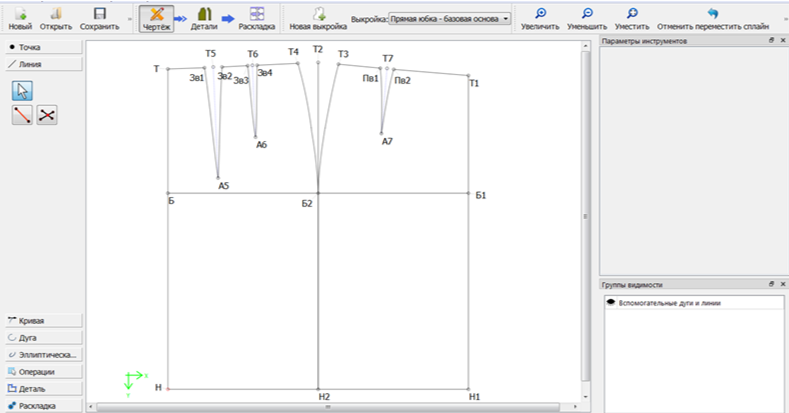
Task: Switch to Чертёж drawing mode
Action: [156, 19]
